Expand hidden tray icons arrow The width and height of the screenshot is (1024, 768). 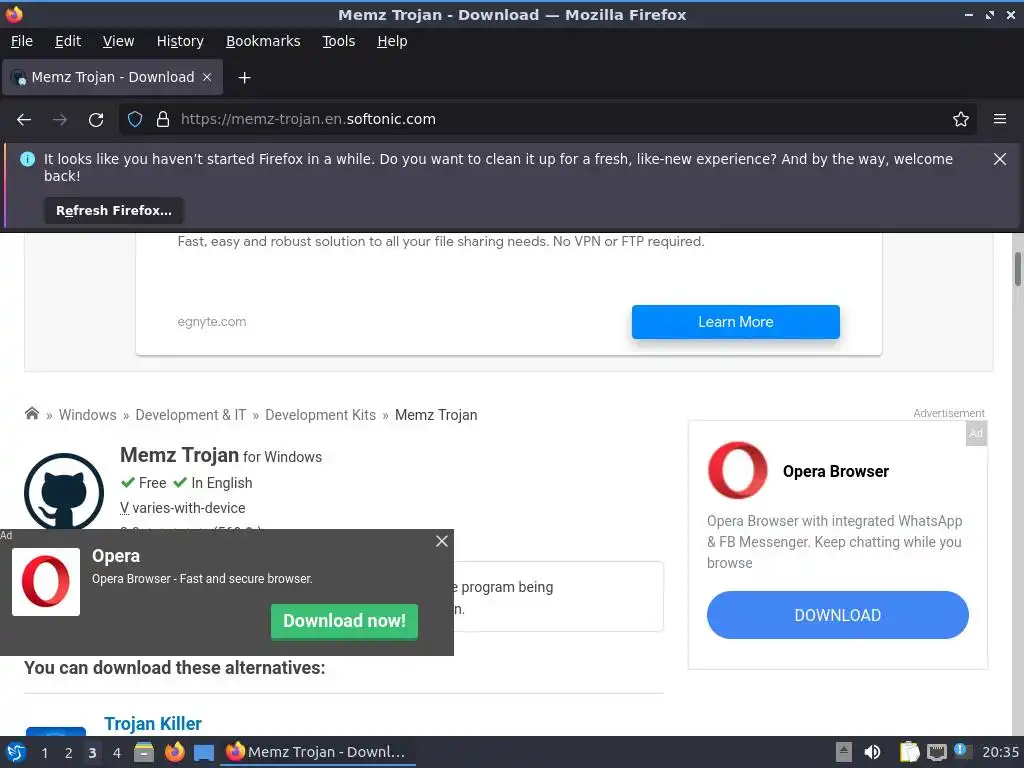point(844,752)
